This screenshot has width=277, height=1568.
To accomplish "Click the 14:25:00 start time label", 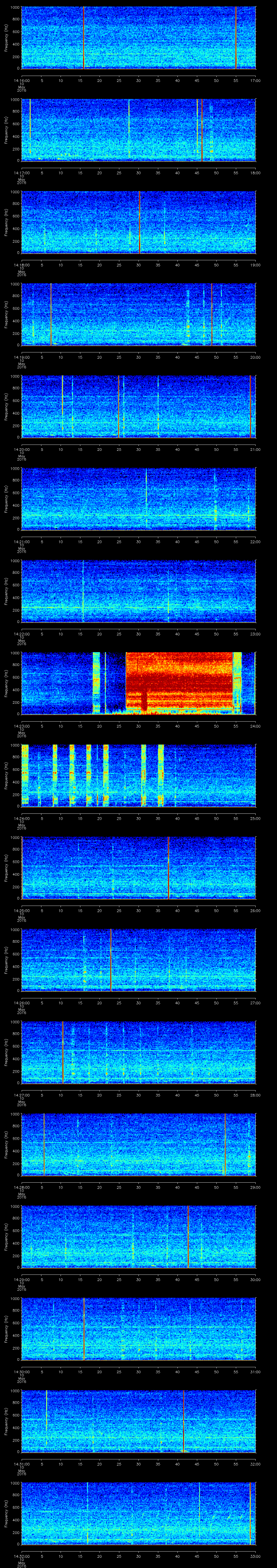I will [21, 910].
